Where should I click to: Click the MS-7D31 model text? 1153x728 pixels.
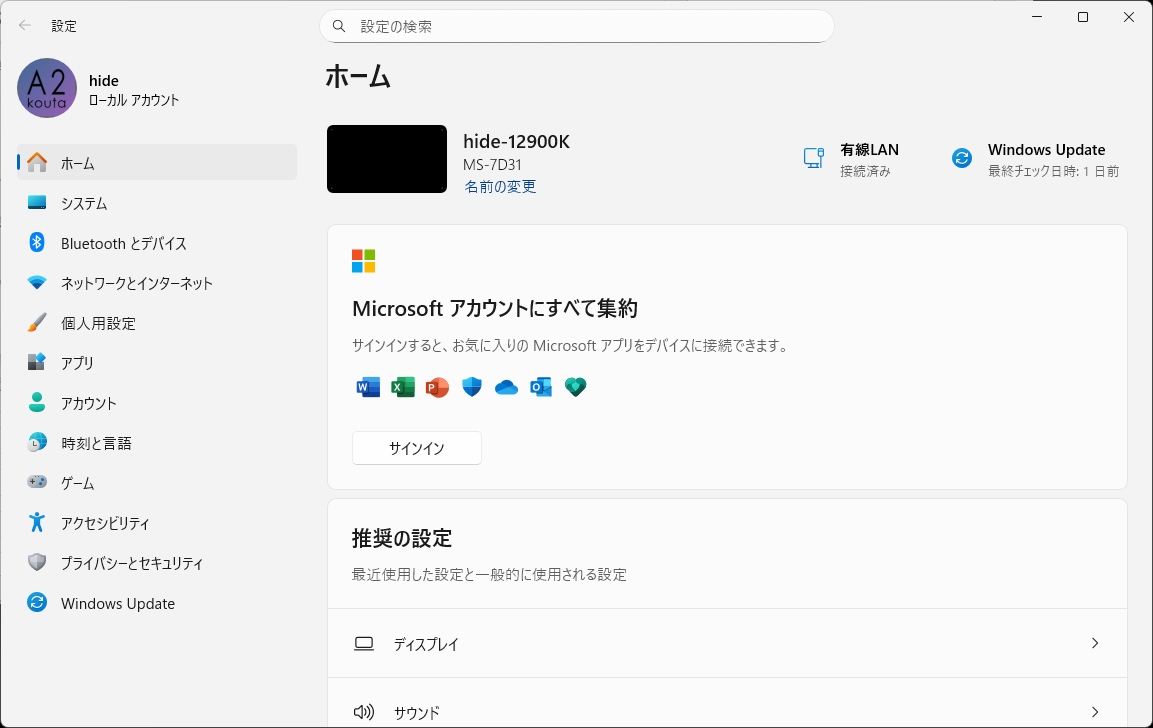tap(492, 165)
